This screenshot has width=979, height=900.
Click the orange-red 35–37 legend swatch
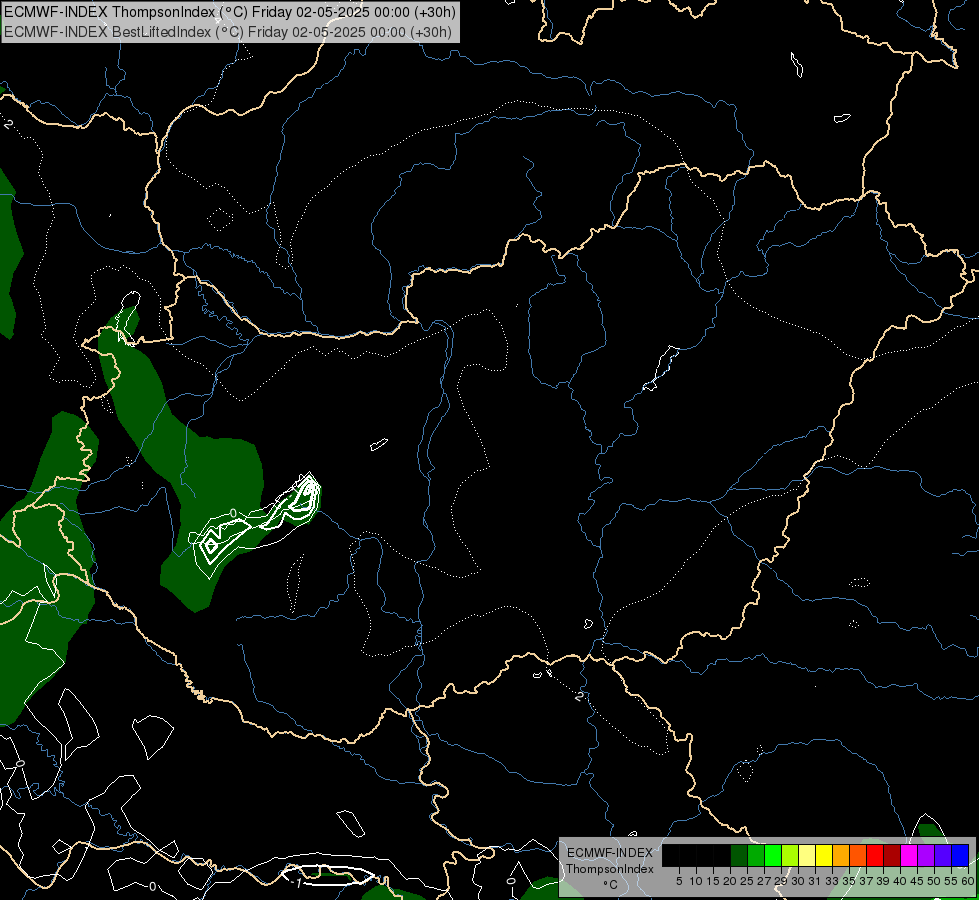point(858,856)
